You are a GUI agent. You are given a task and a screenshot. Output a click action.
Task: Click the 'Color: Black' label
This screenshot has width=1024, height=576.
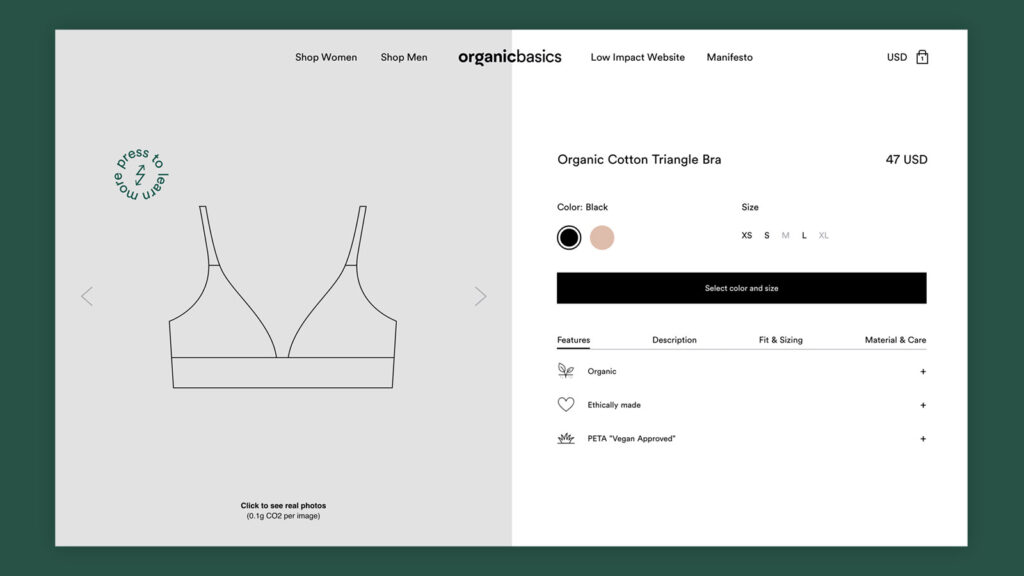click(582, 207)
